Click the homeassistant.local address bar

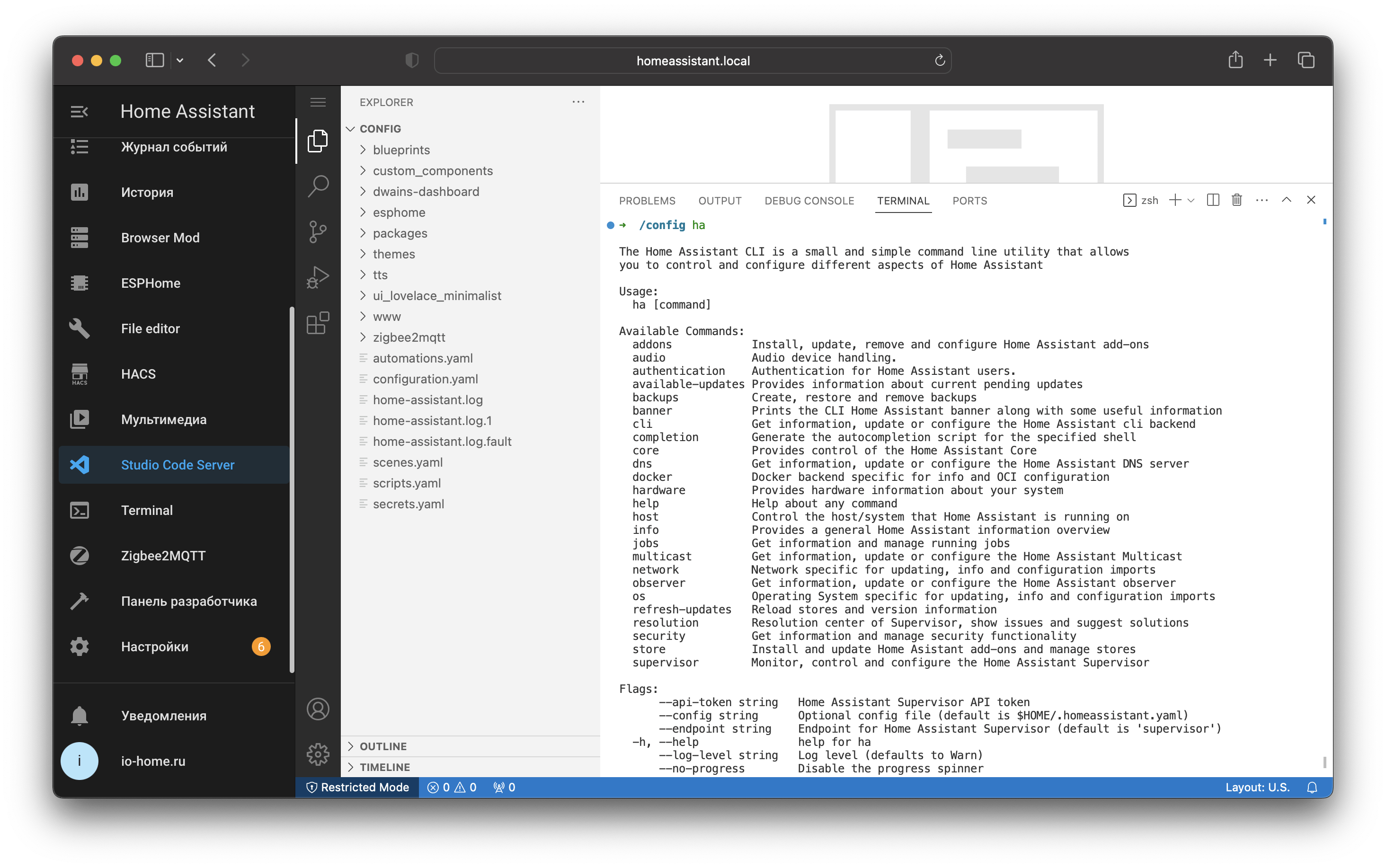[692, 60]
